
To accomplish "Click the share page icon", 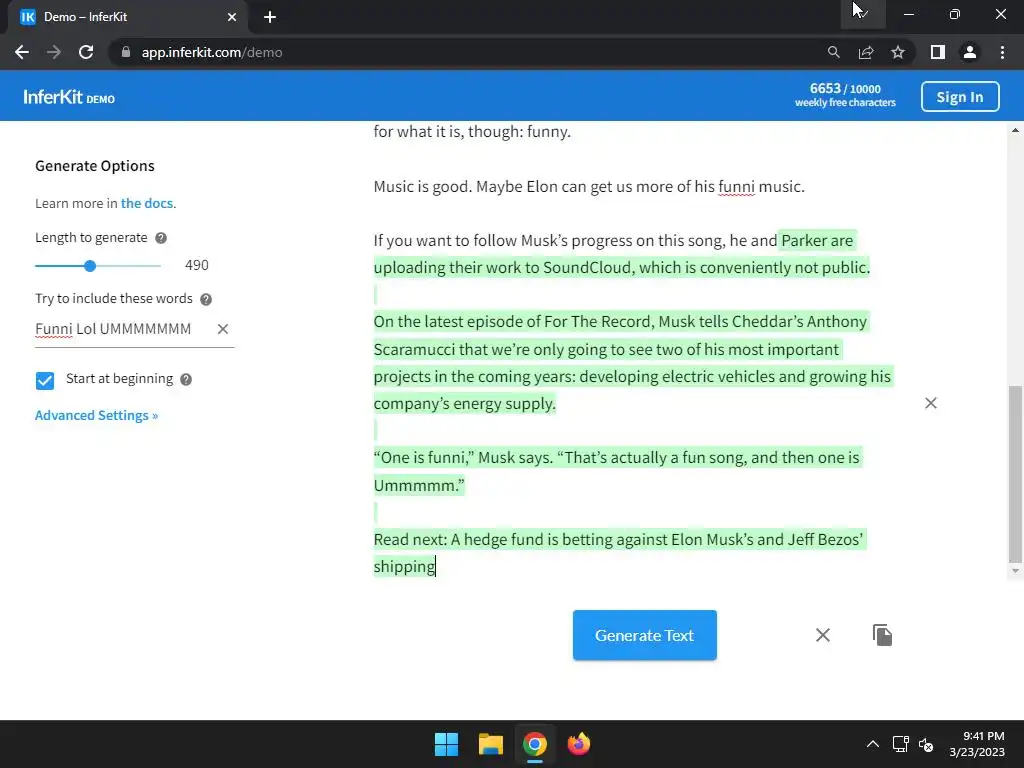I will pyautogui.click(x=866, y=52).
